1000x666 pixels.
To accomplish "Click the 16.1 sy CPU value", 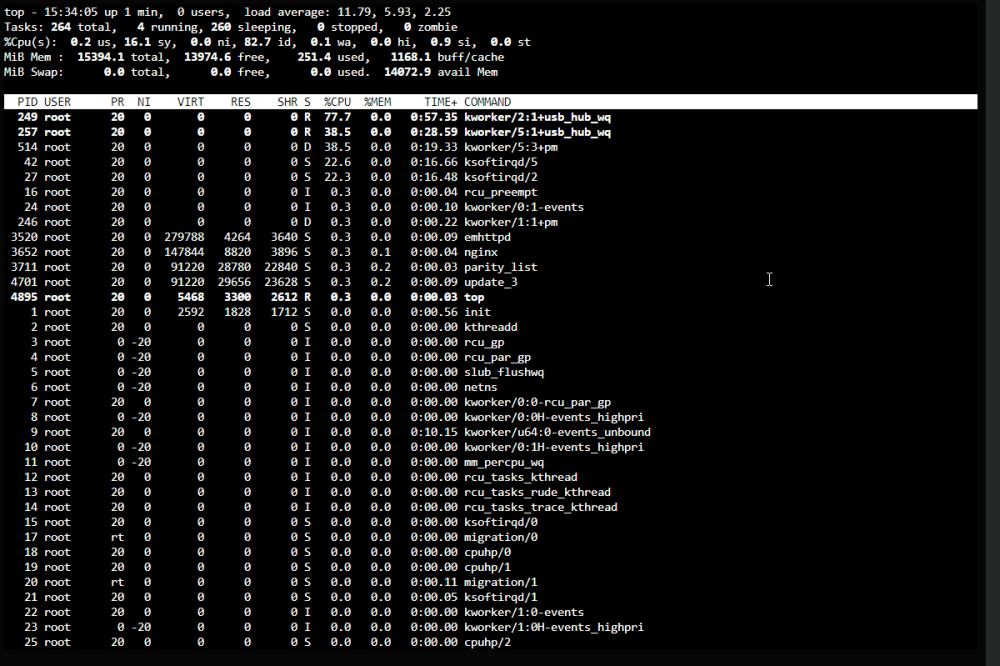I will 137,42.
